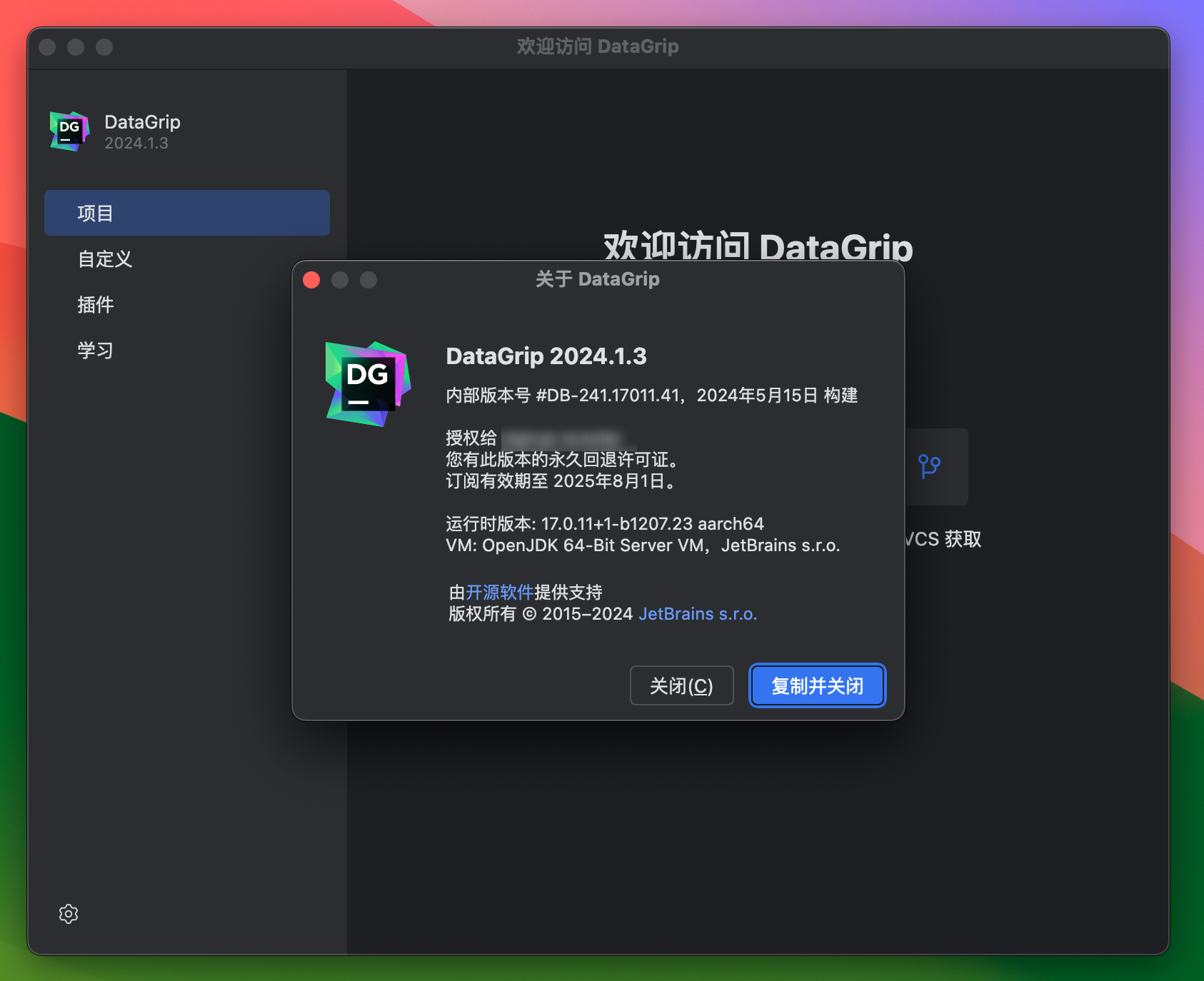Open settings via the gear icon
This screenshot has height=981, width=1204.
pos(69,914)
